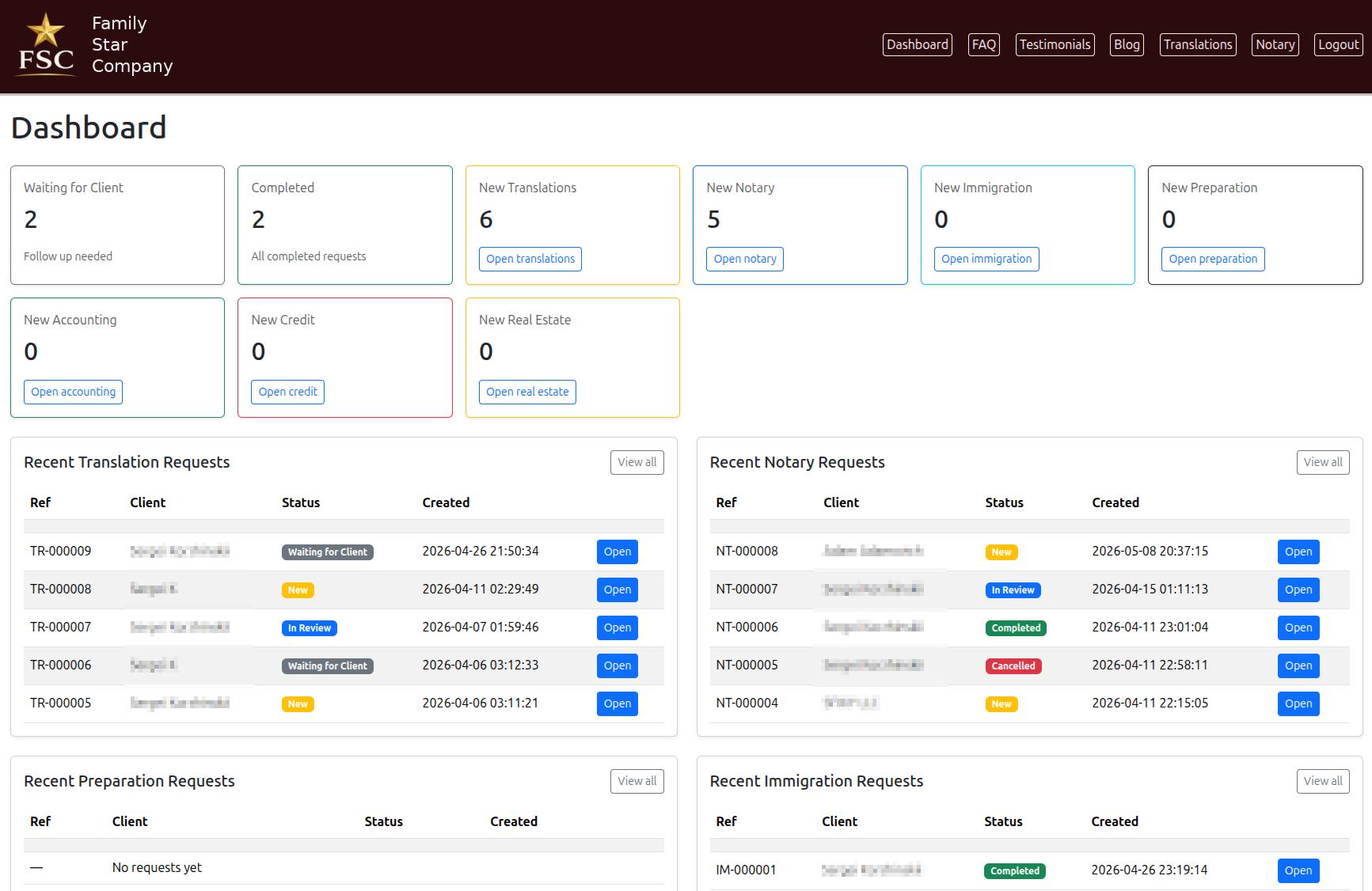Screen dimensions: 1372x891
Task: Open notary request NT-000004
Action: 1298,703
